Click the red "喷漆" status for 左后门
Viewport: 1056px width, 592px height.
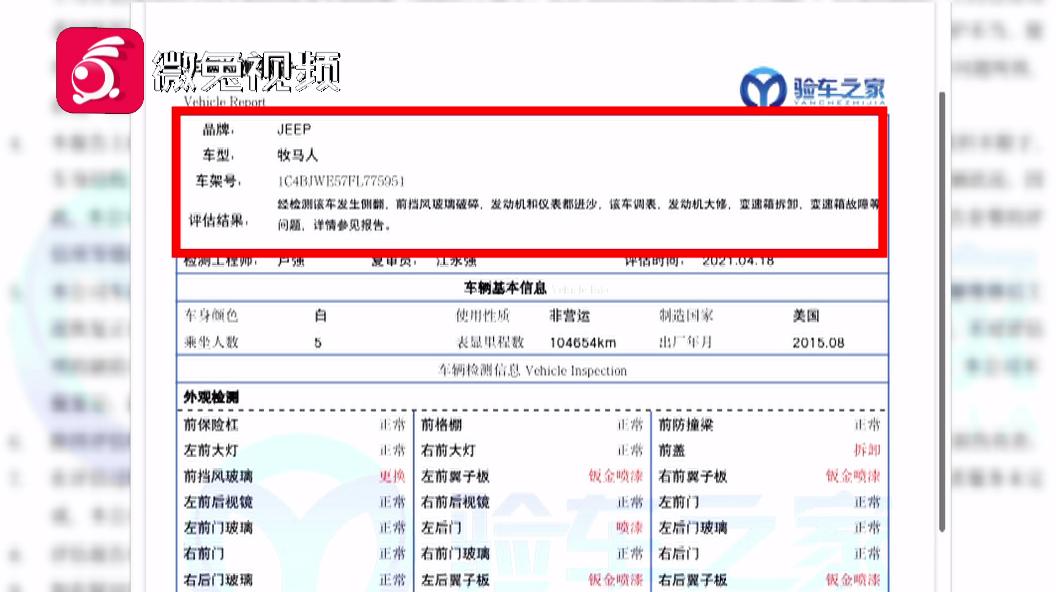(x=630, y=527)
